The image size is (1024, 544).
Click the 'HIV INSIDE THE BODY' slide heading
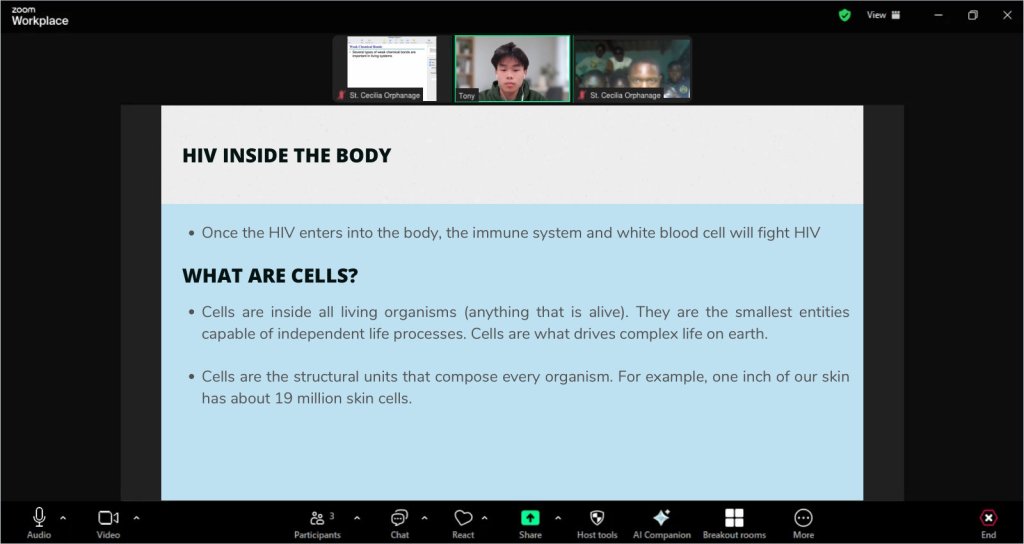tap(287, 155)
